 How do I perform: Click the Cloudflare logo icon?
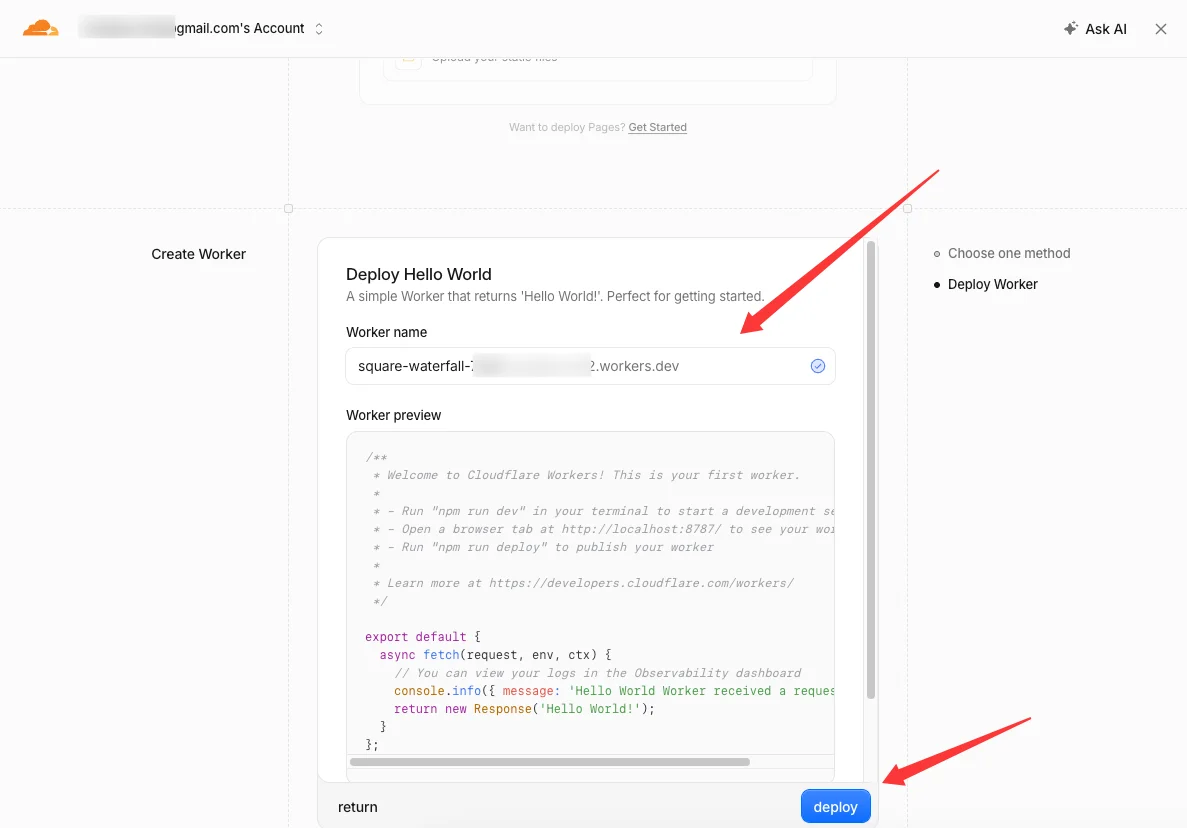click(41, 29)
